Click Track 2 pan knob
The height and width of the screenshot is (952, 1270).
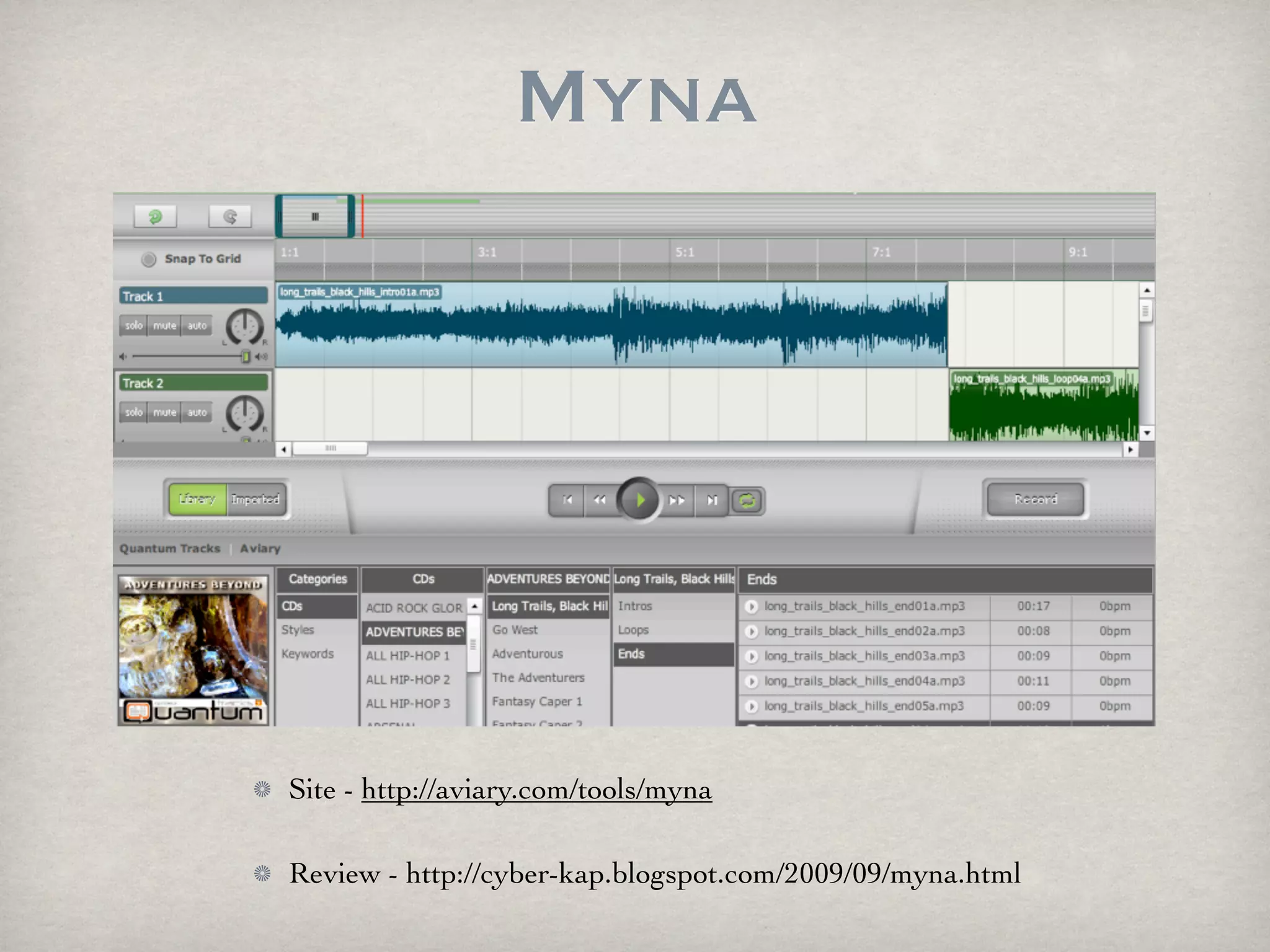(245, 413)
